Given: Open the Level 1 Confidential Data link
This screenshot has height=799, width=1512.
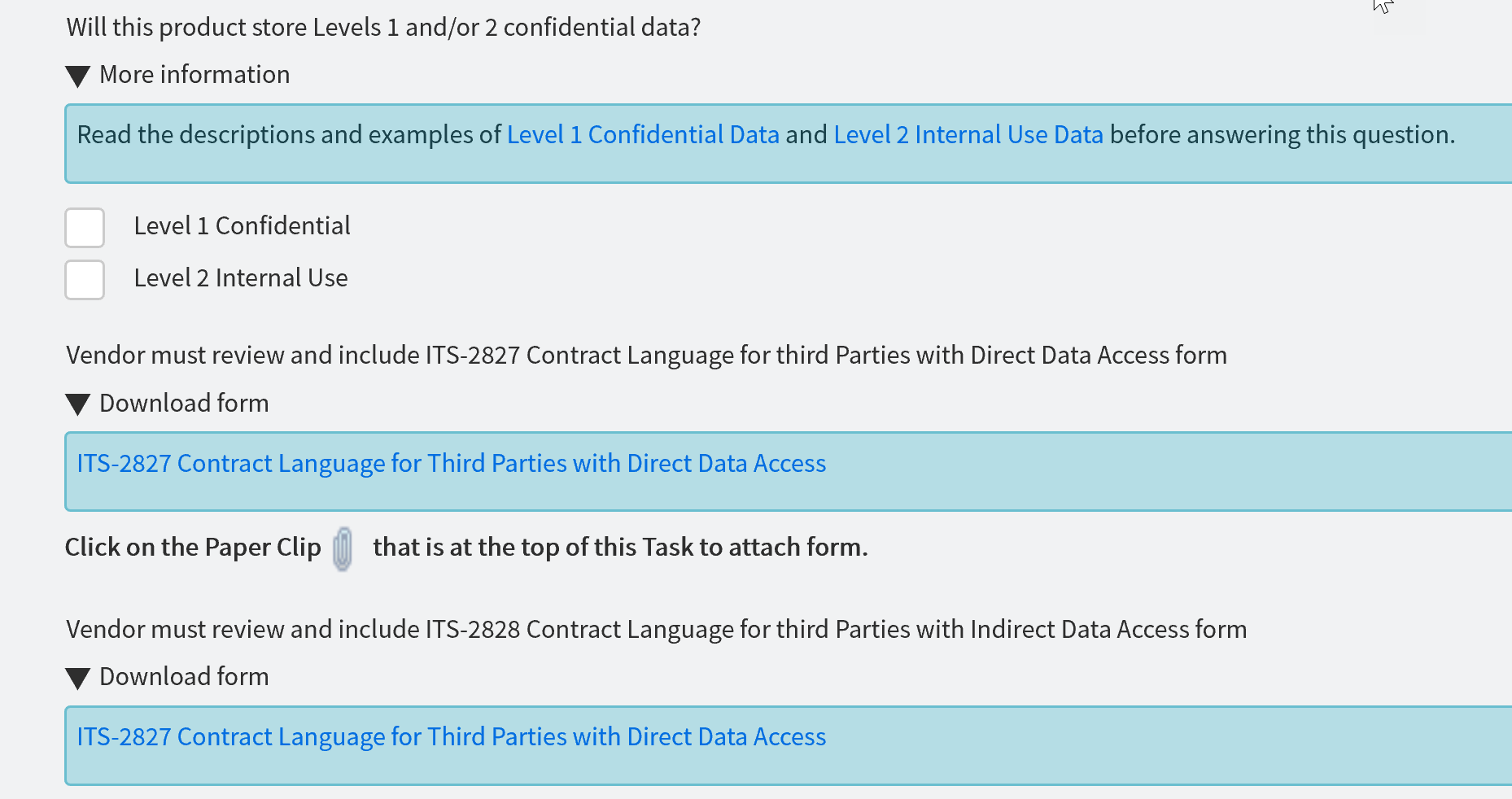Looking at the screenshot, I should (x=643, y=134).
